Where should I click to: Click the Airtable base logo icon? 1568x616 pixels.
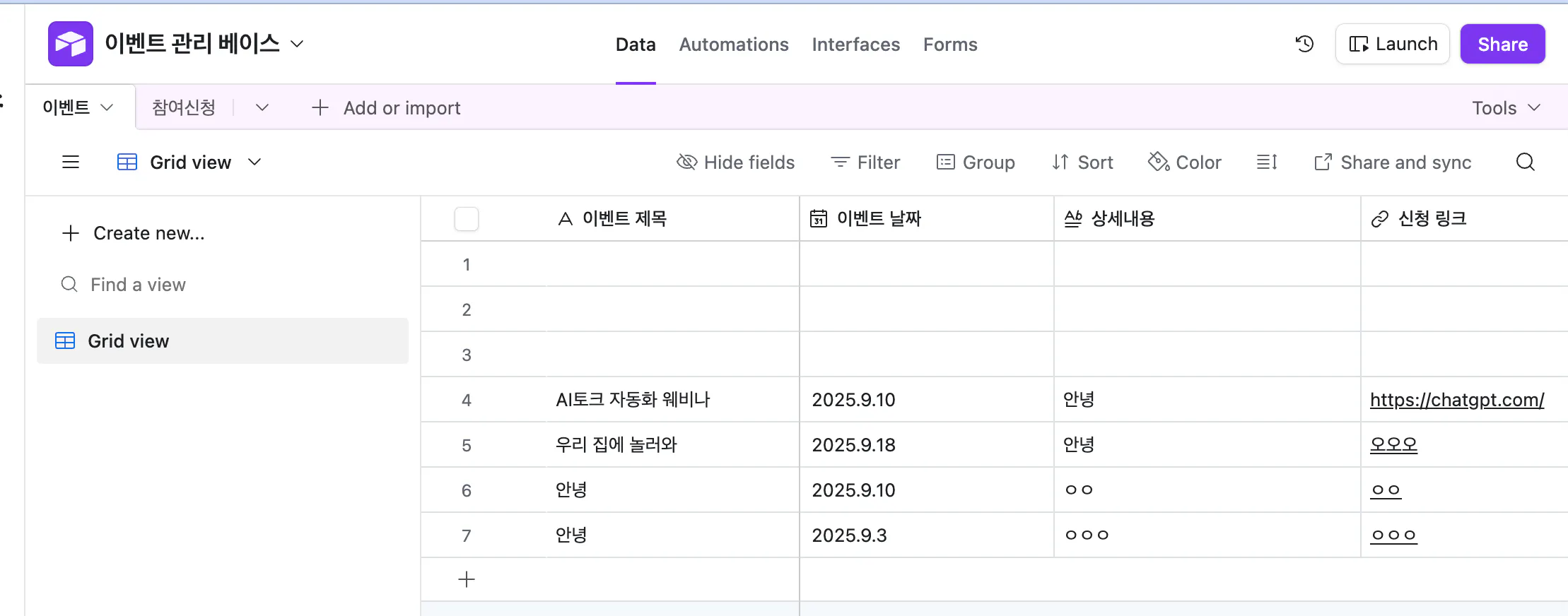pyautogui.click(x=70, y=44)
